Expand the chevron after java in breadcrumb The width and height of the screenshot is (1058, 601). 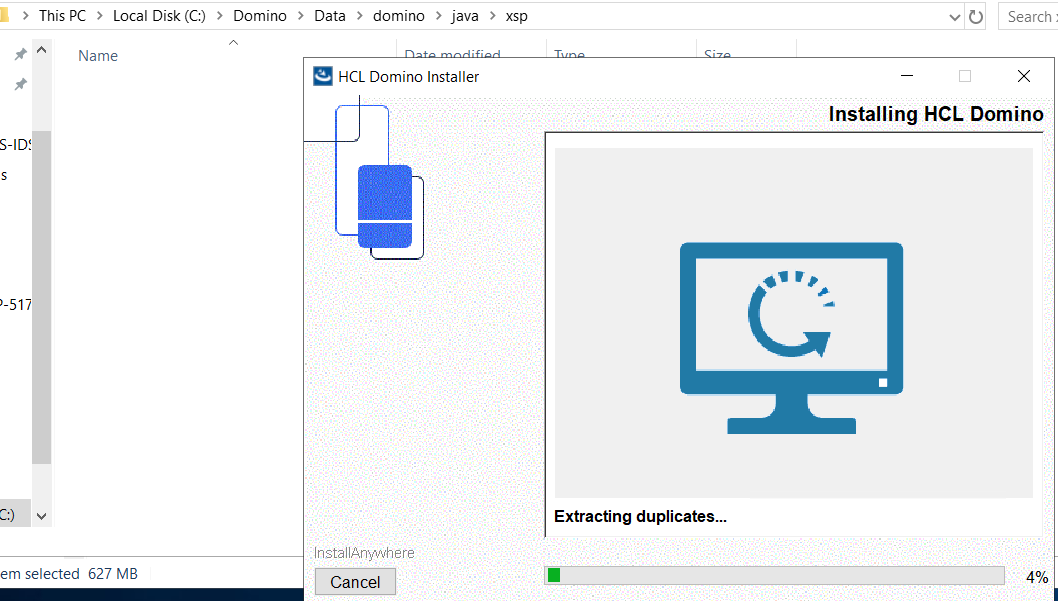click(x=493, y=17)
